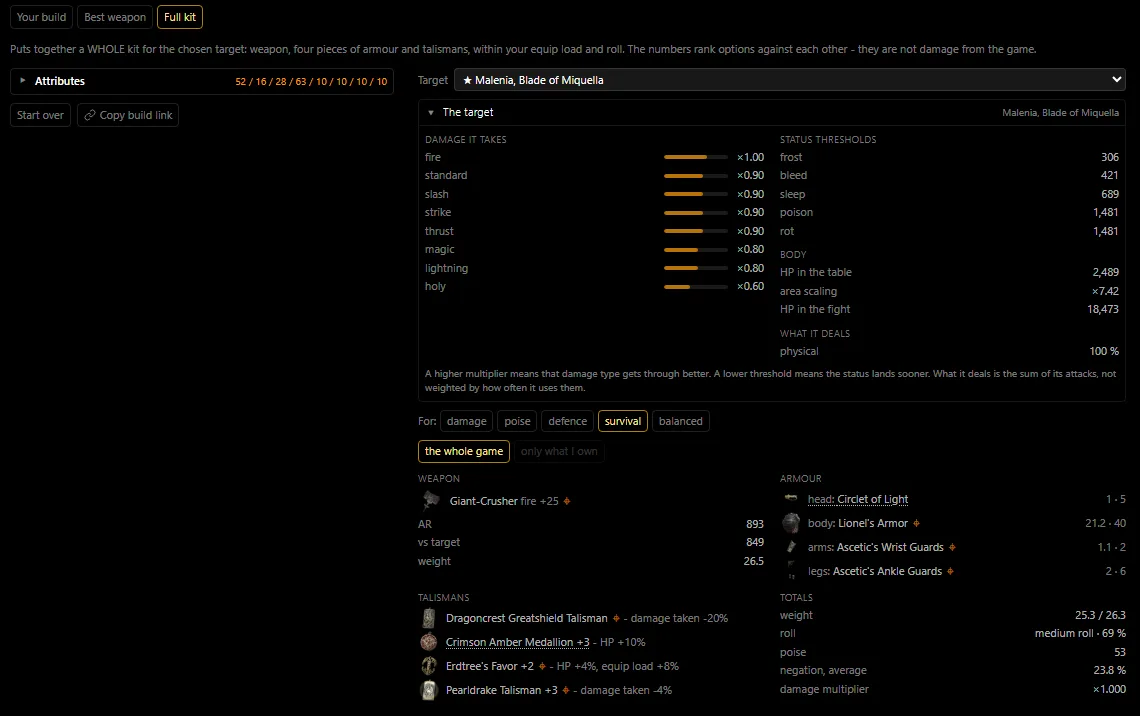Click the Crimson Amber Medallion icon
The height and width of the screenshot is (716, 1140).
[x=429, y=642]
